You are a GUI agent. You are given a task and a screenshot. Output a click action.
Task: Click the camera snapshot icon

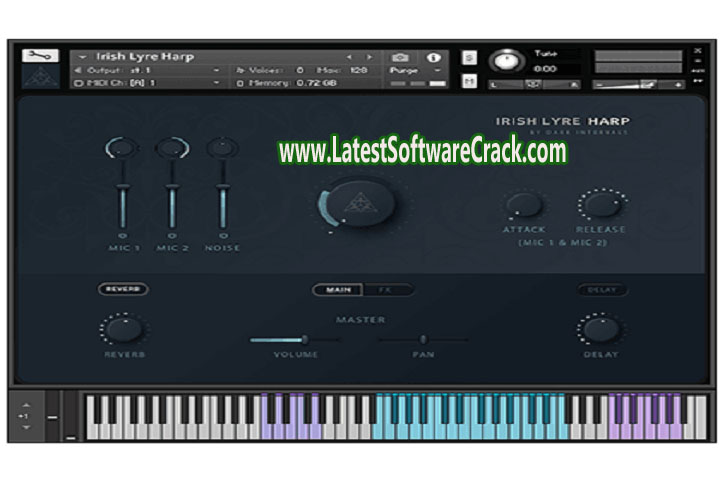tap(400, 57)
